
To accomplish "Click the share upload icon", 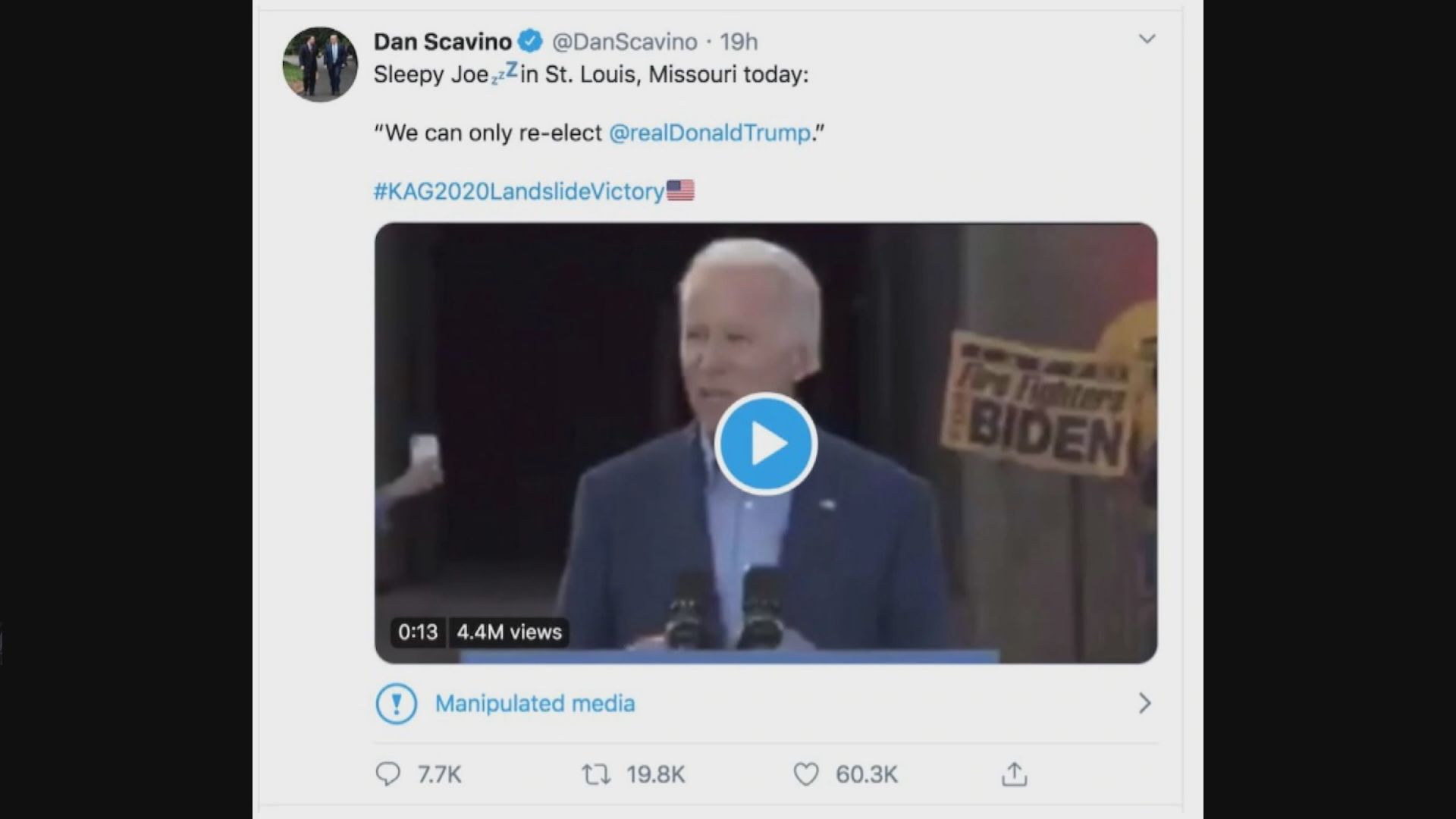I will (x=1014, y=774).
